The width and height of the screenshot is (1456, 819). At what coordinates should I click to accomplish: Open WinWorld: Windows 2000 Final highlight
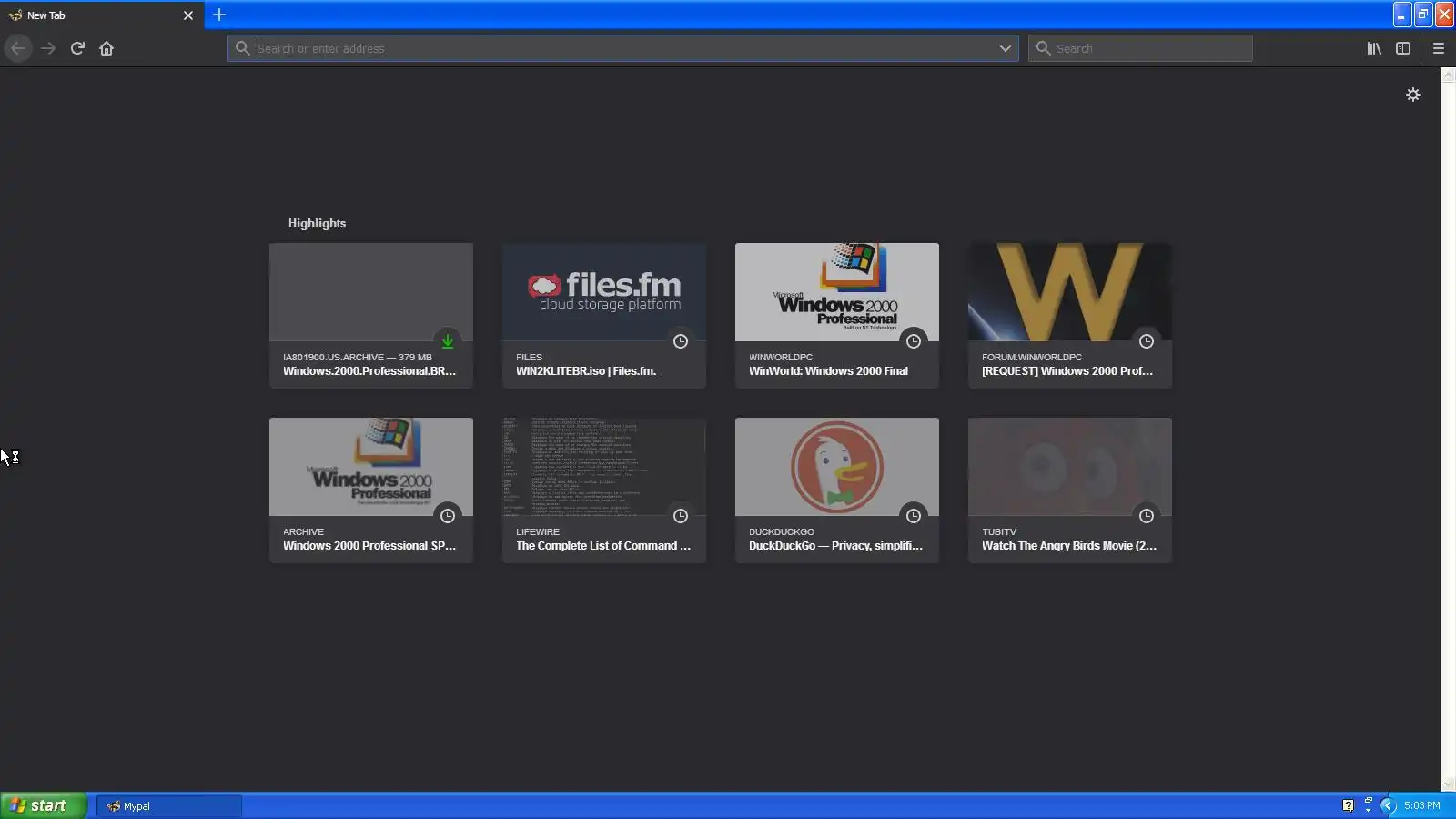[837, 315]
